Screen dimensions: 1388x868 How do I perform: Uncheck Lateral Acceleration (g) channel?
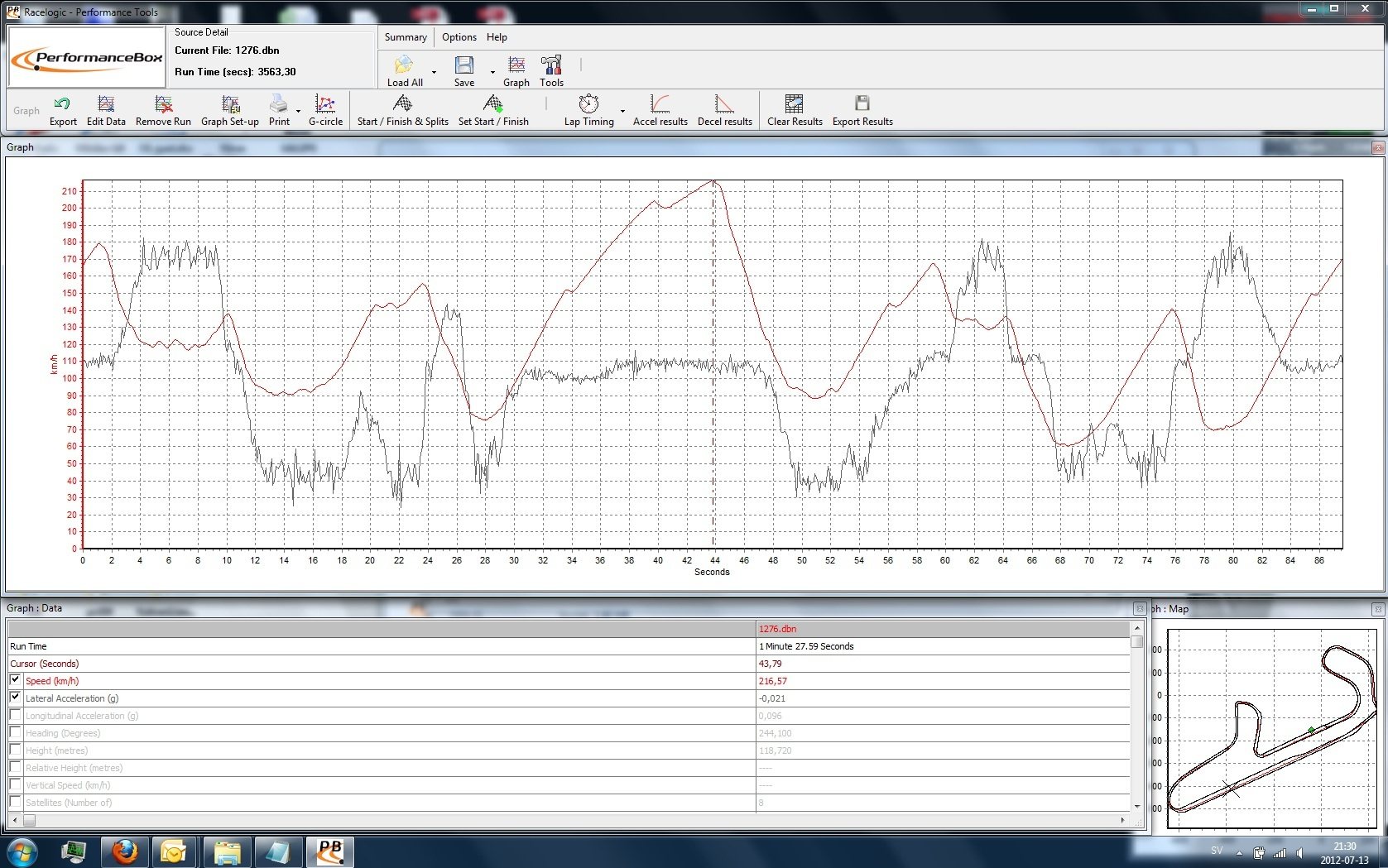(x=15, y=698)
